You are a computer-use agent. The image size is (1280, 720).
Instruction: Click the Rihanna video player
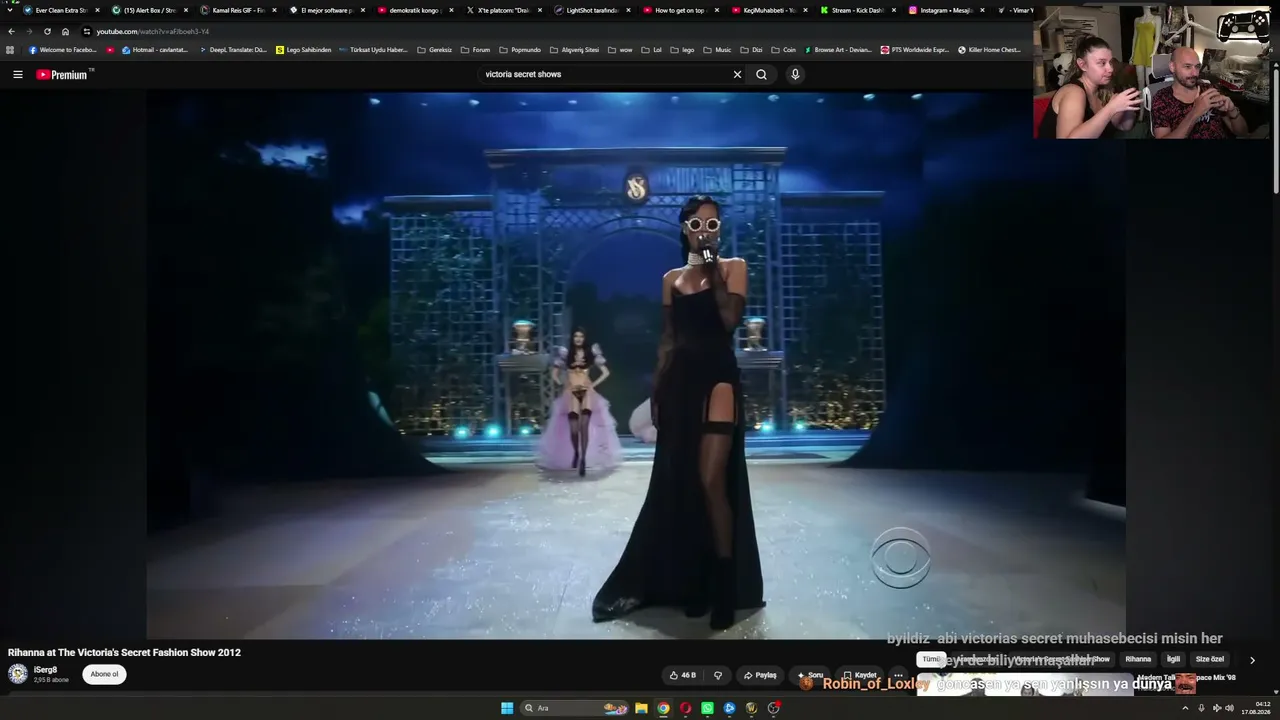point(636,365)
